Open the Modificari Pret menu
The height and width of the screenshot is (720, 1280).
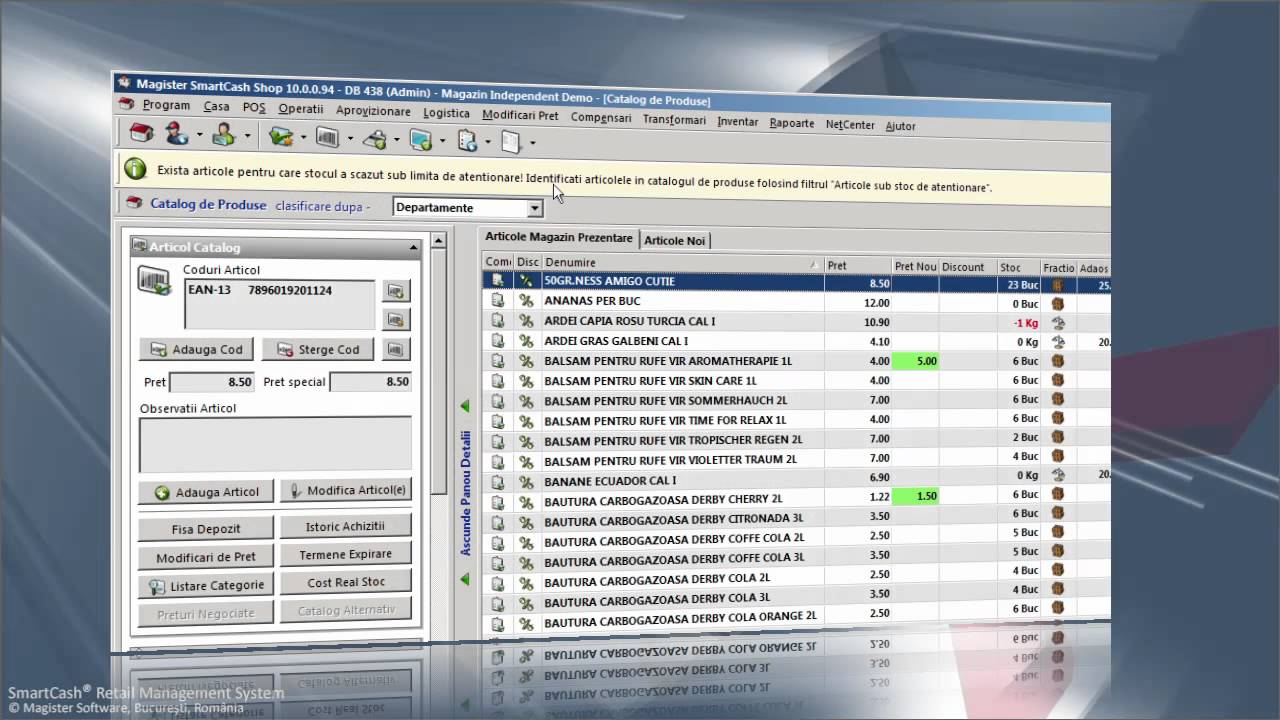(520, 115)
